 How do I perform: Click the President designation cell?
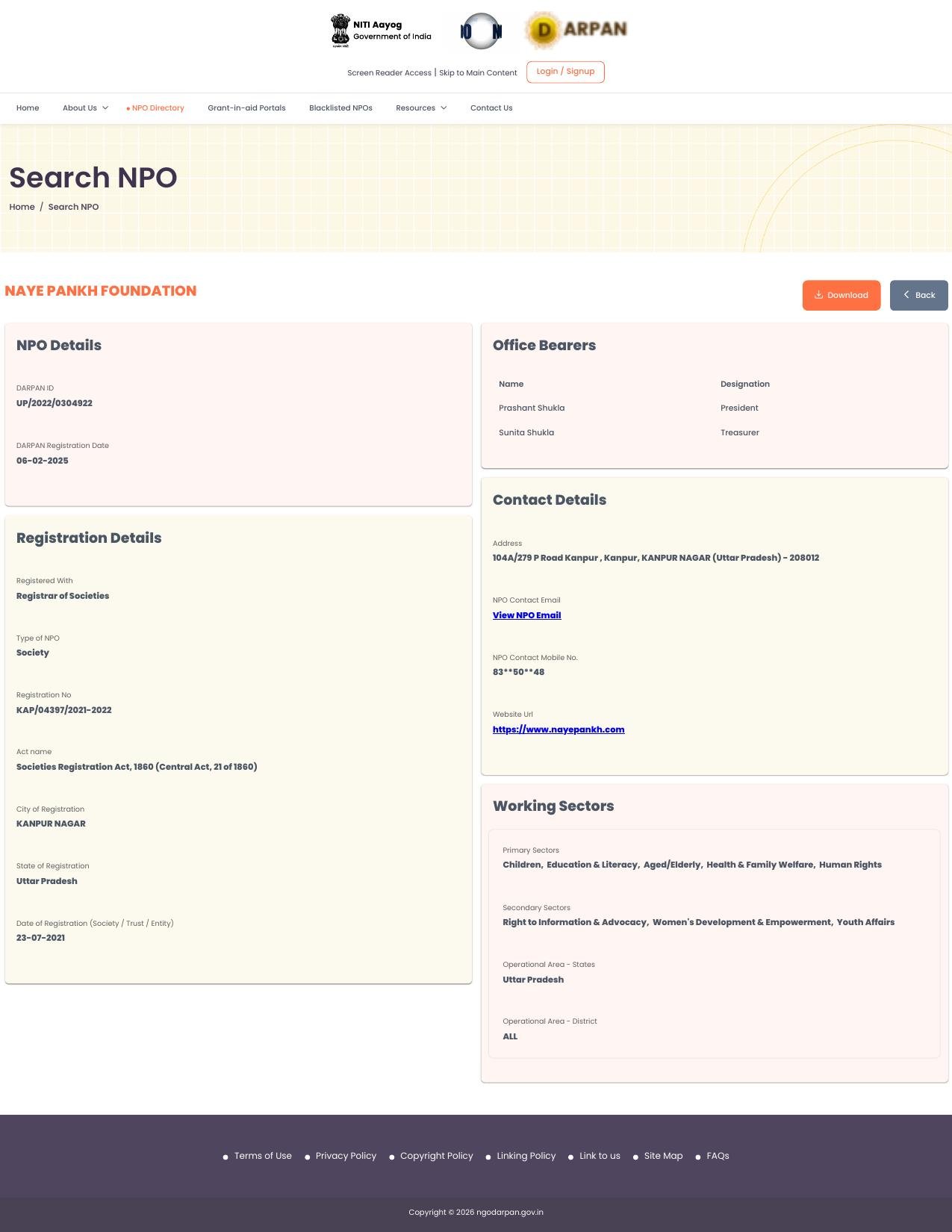click(x=739, y=408)
